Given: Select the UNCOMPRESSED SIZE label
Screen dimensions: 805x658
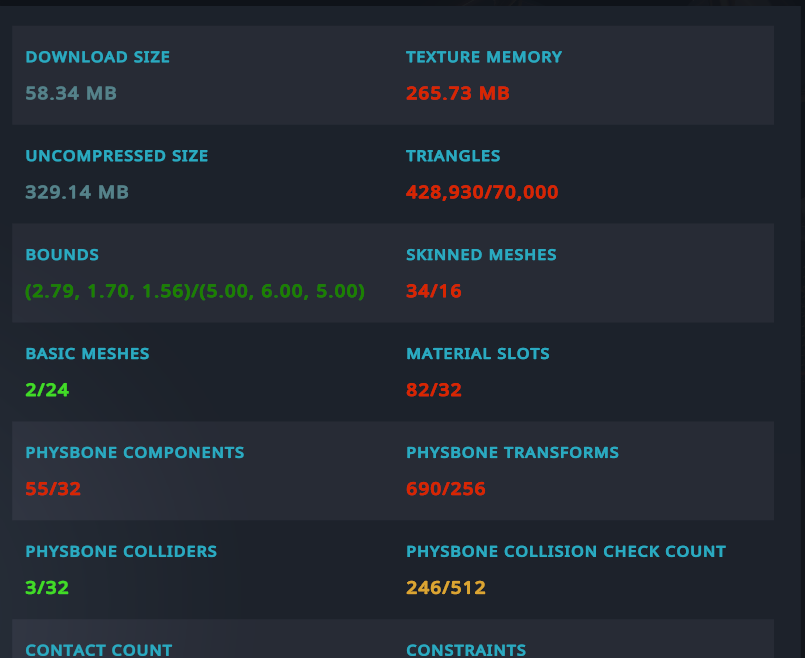Looking at the screenshot, I should pos(117,156).
